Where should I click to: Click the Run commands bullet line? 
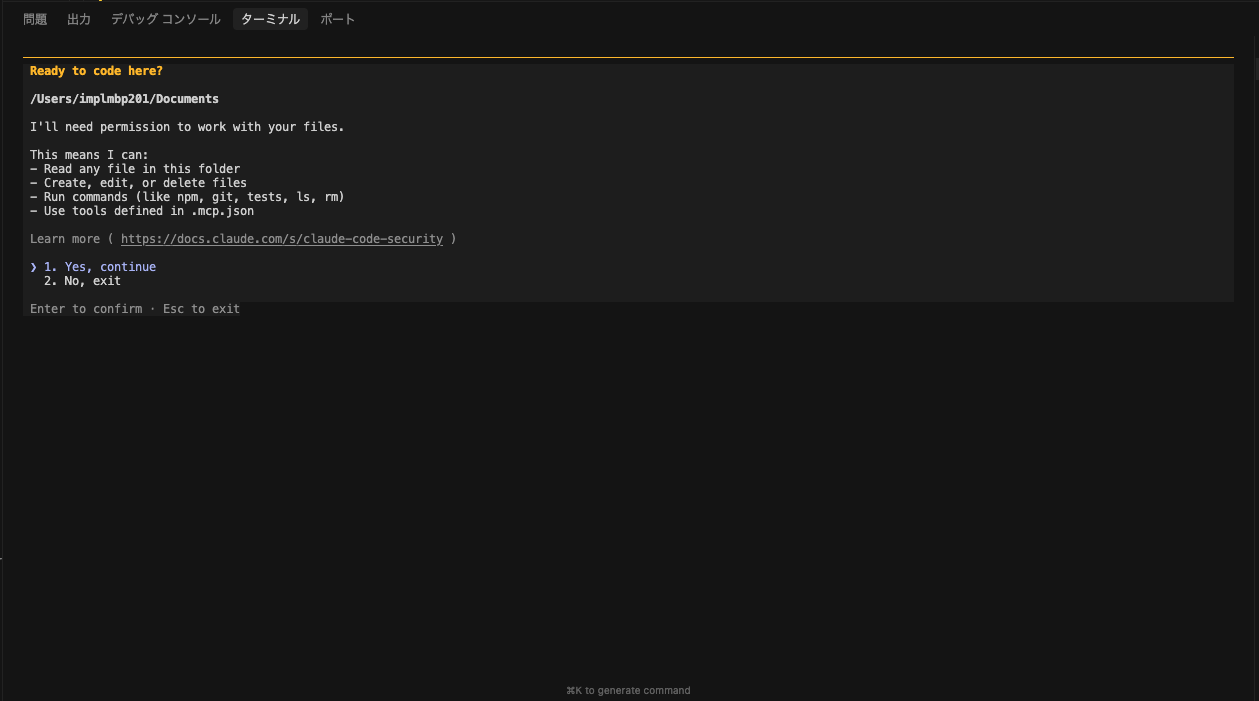(187, 197)
